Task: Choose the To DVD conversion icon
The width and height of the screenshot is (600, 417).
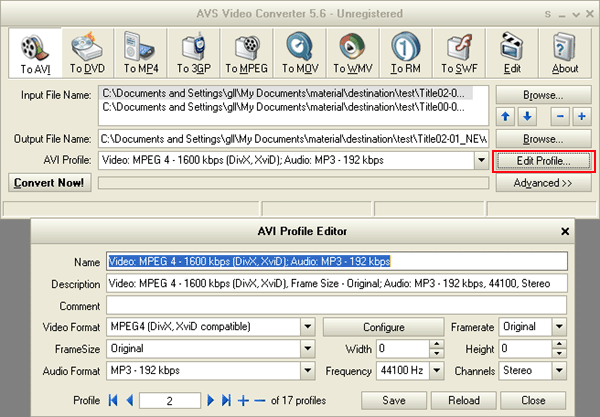Action: (87, 53)
